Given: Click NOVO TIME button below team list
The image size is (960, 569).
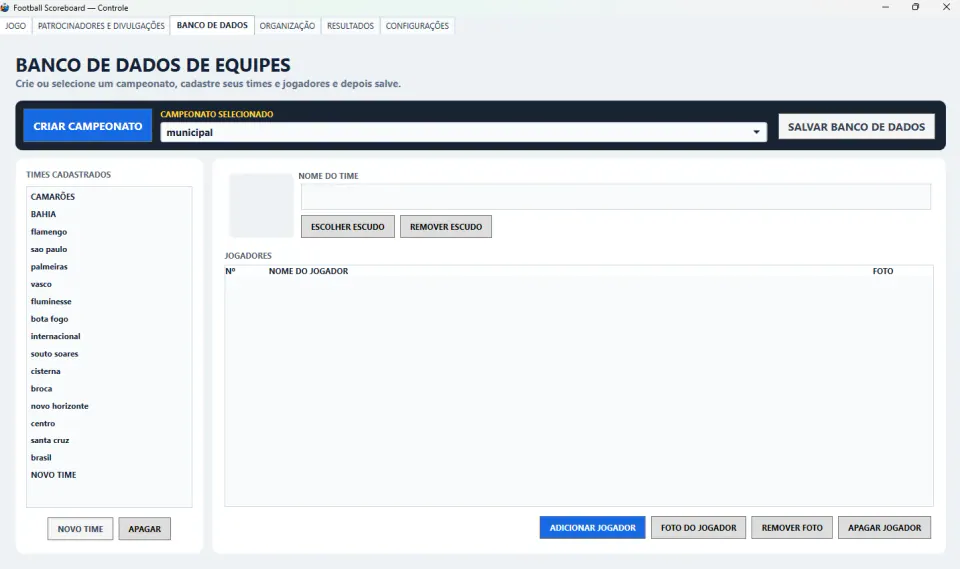Looking at the screenshot, I should pos(80,529).
